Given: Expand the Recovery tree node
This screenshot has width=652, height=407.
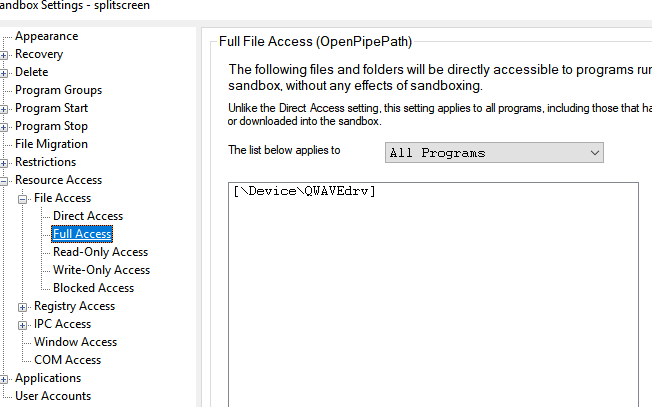Looking at the screenshot, I should coord(5,54).
